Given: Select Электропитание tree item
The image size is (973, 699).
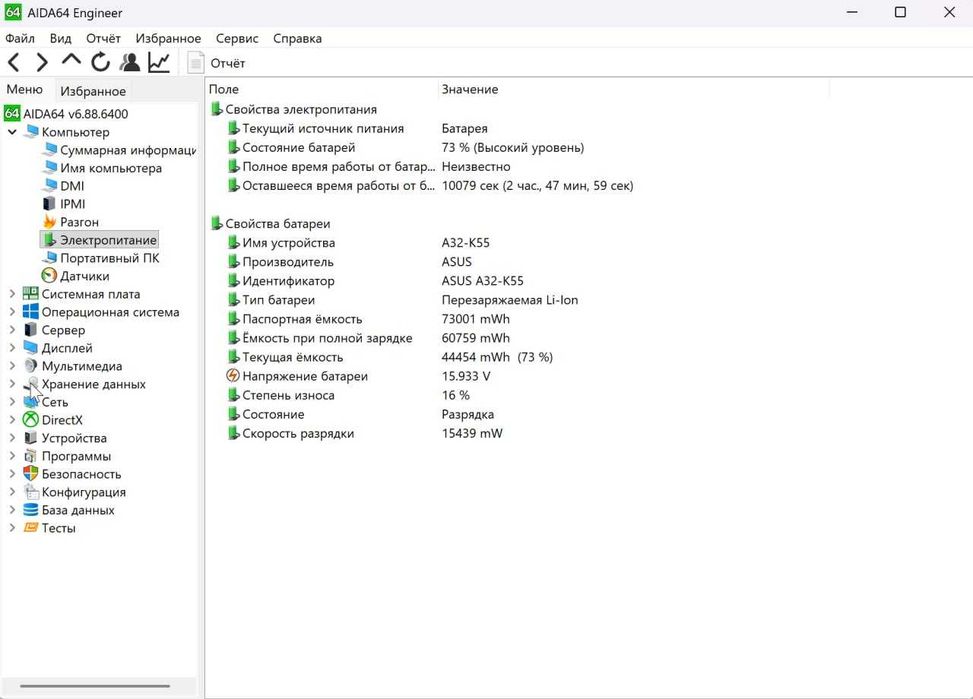Looking at the screenshot, I should [x=108, y=240].
